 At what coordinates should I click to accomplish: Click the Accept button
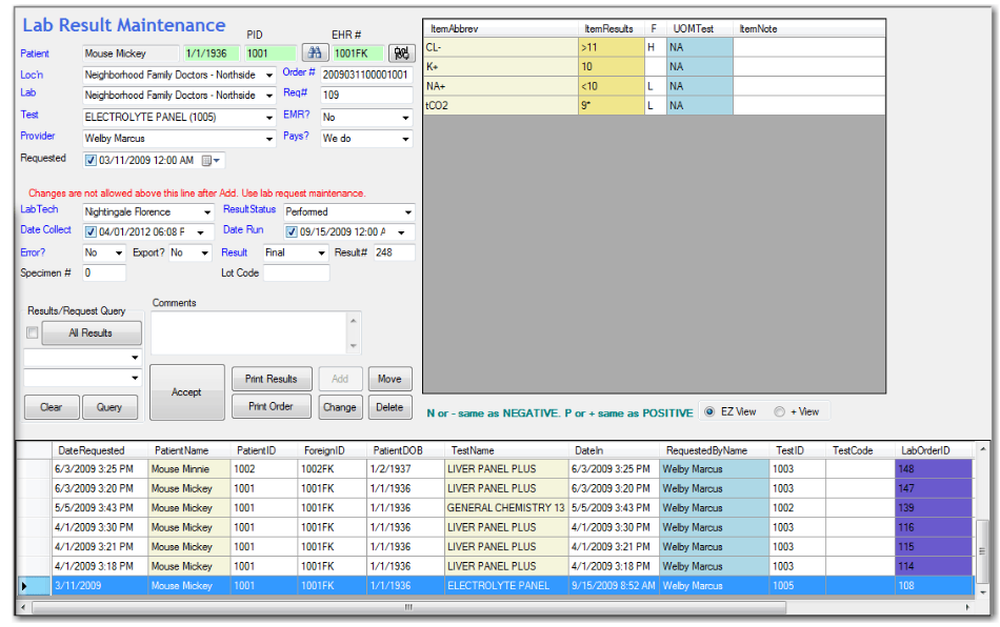click(187, 392)
